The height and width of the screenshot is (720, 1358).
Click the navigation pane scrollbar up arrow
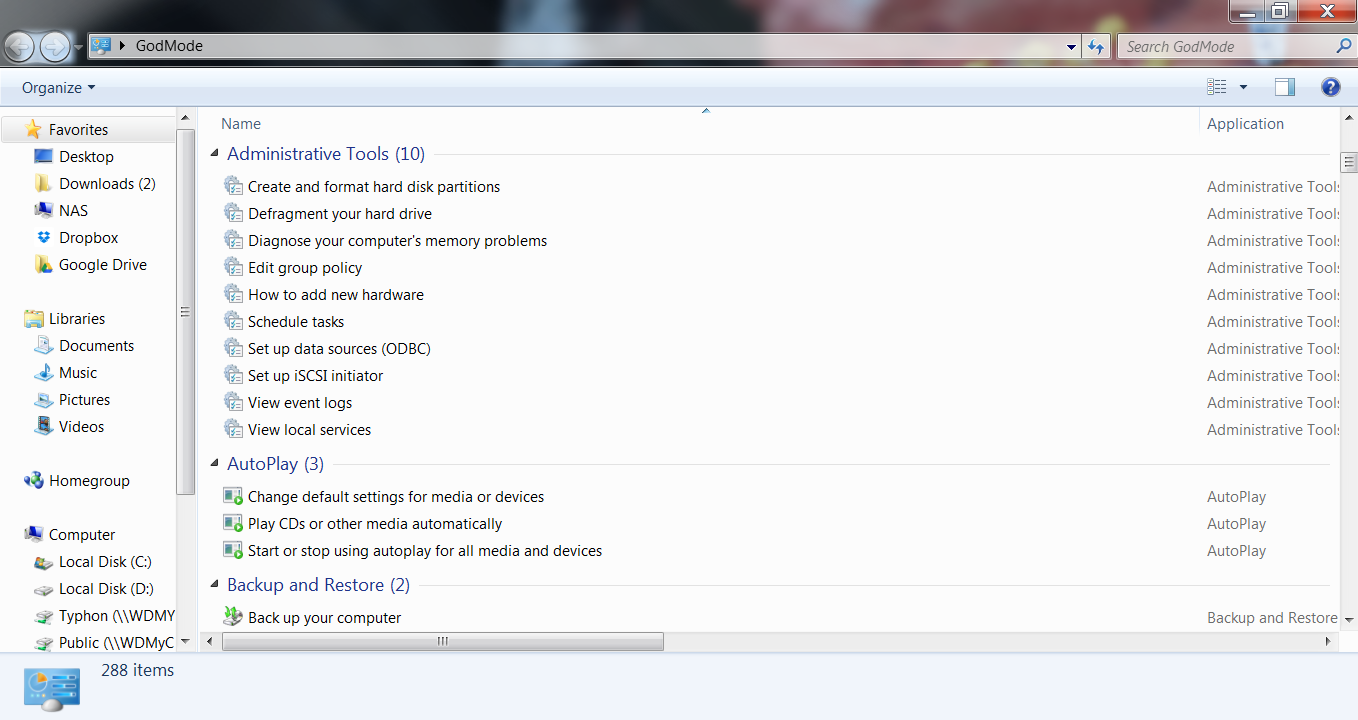[185, 118]
